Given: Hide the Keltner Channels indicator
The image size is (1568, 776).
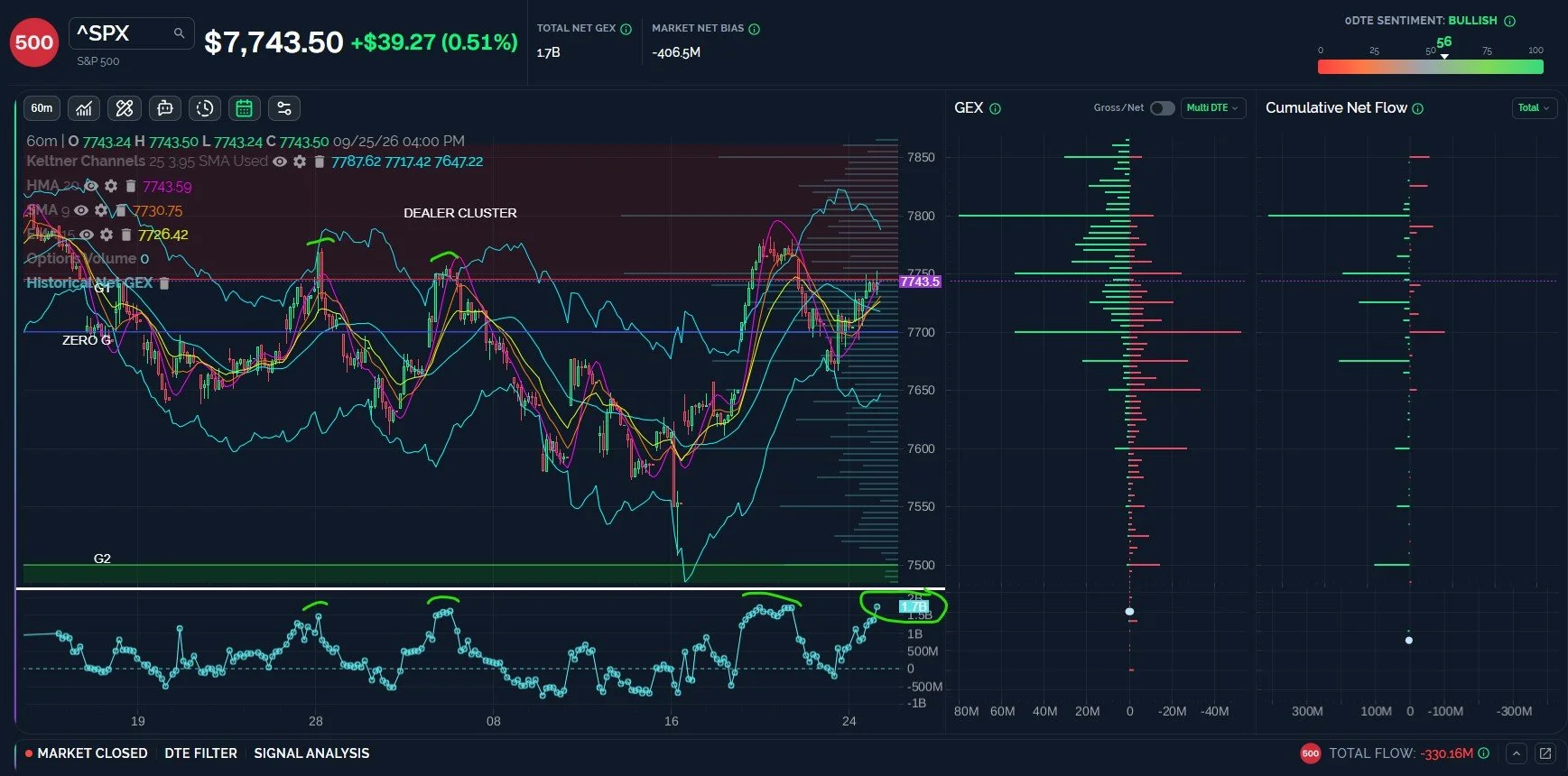Looking at the screenshot, I should pos(280,162).
